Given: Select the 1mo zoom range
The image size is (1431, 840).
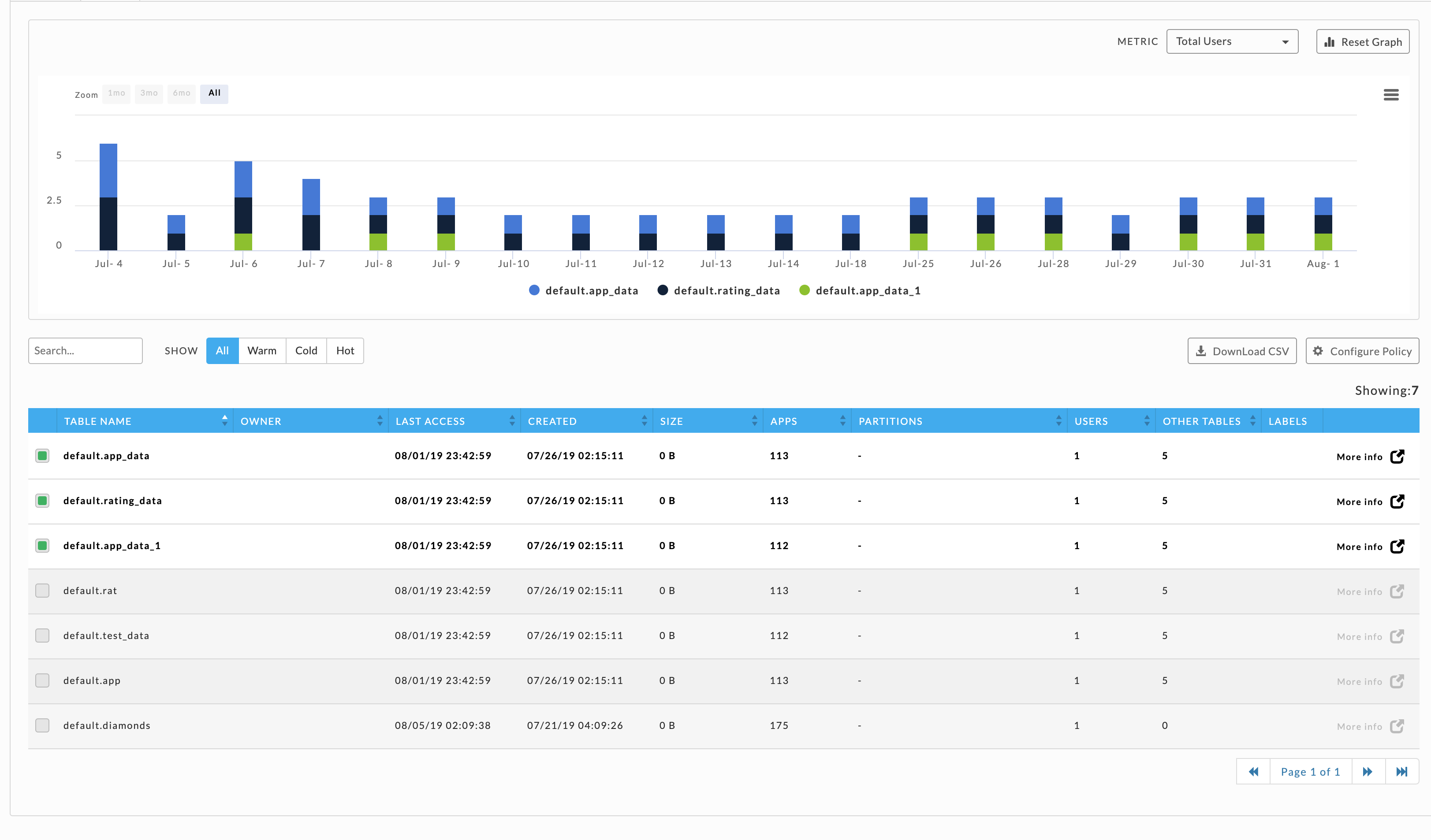Looking at the screenshot, I should pos(116,93).
